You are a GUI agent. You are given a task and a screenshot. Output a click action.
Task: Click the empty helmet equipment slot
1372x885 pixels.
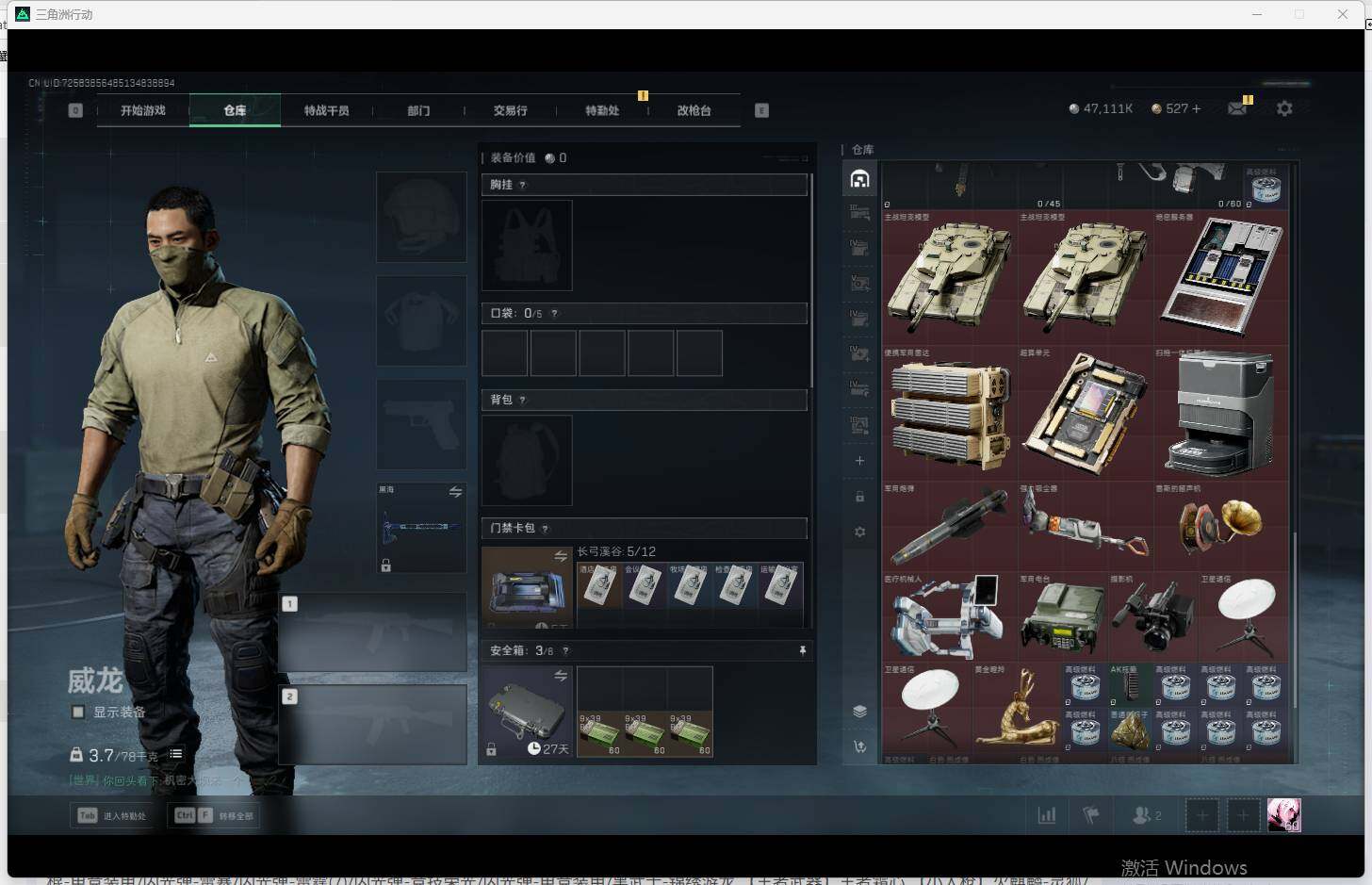pos(421,217)
